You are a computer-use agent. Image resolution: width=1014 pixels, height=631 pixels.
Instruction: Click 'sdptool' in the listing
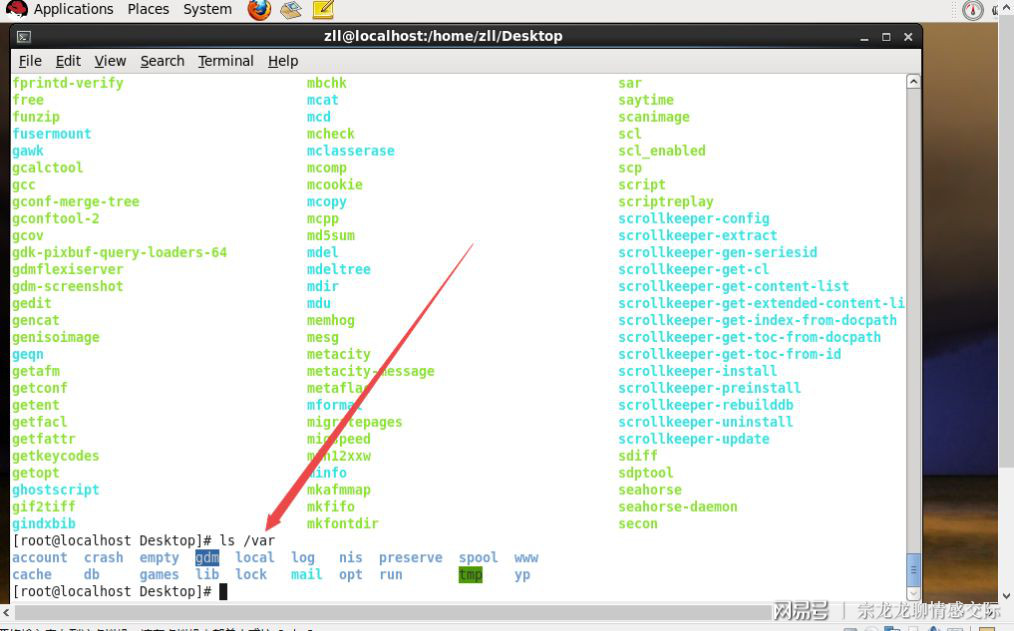[645, 473]
